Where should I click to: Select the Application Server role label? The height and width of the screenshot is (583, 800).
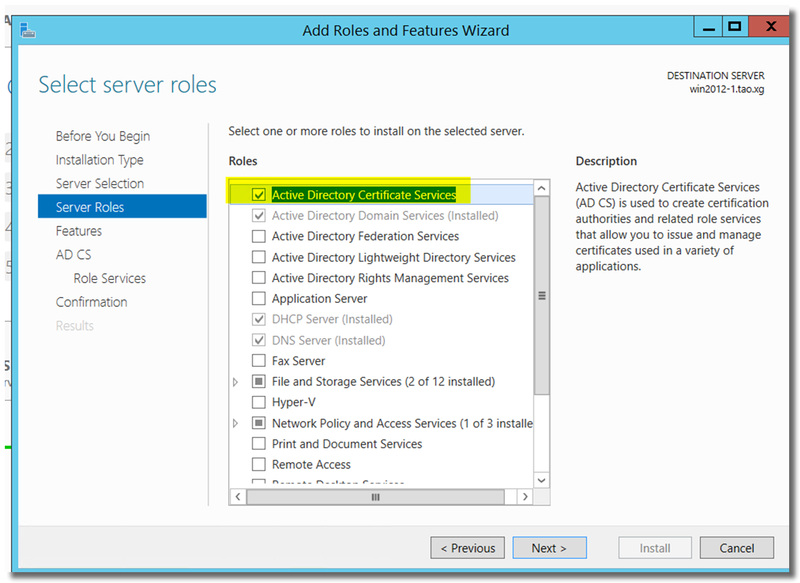(319, 298)
